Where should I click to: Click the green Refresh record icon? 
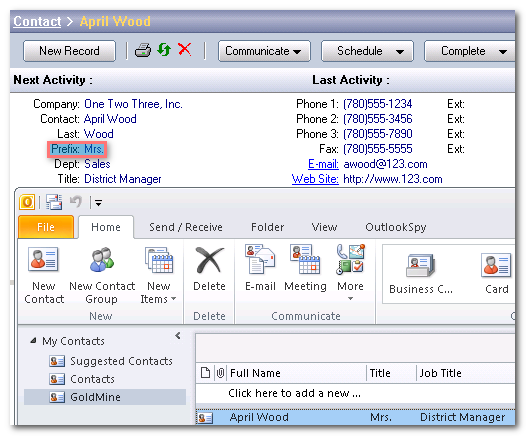(164, 50)
